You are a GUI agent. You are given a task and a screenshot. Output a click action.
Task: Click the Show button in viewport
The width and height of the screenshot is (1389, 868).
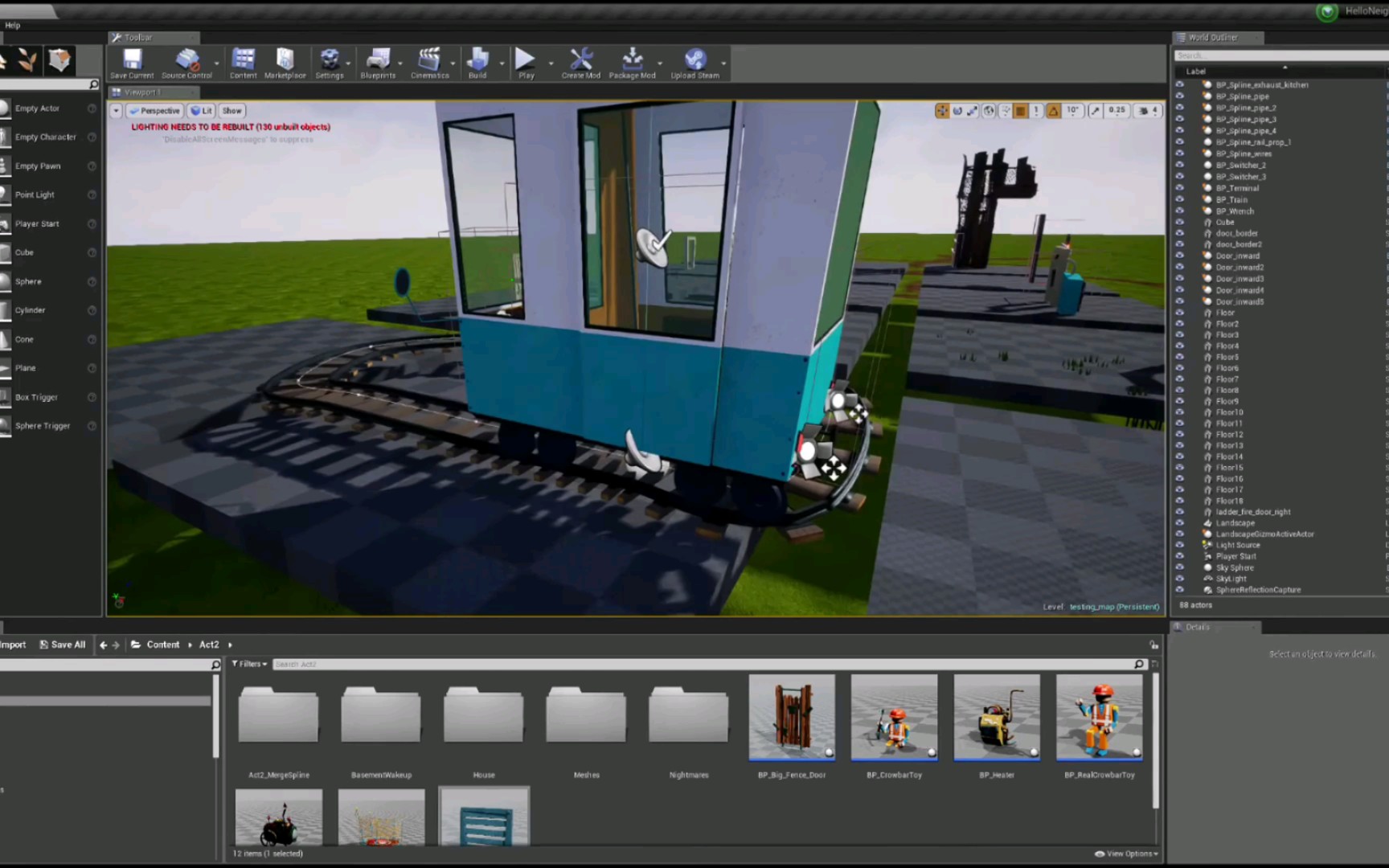click(231, 111)
